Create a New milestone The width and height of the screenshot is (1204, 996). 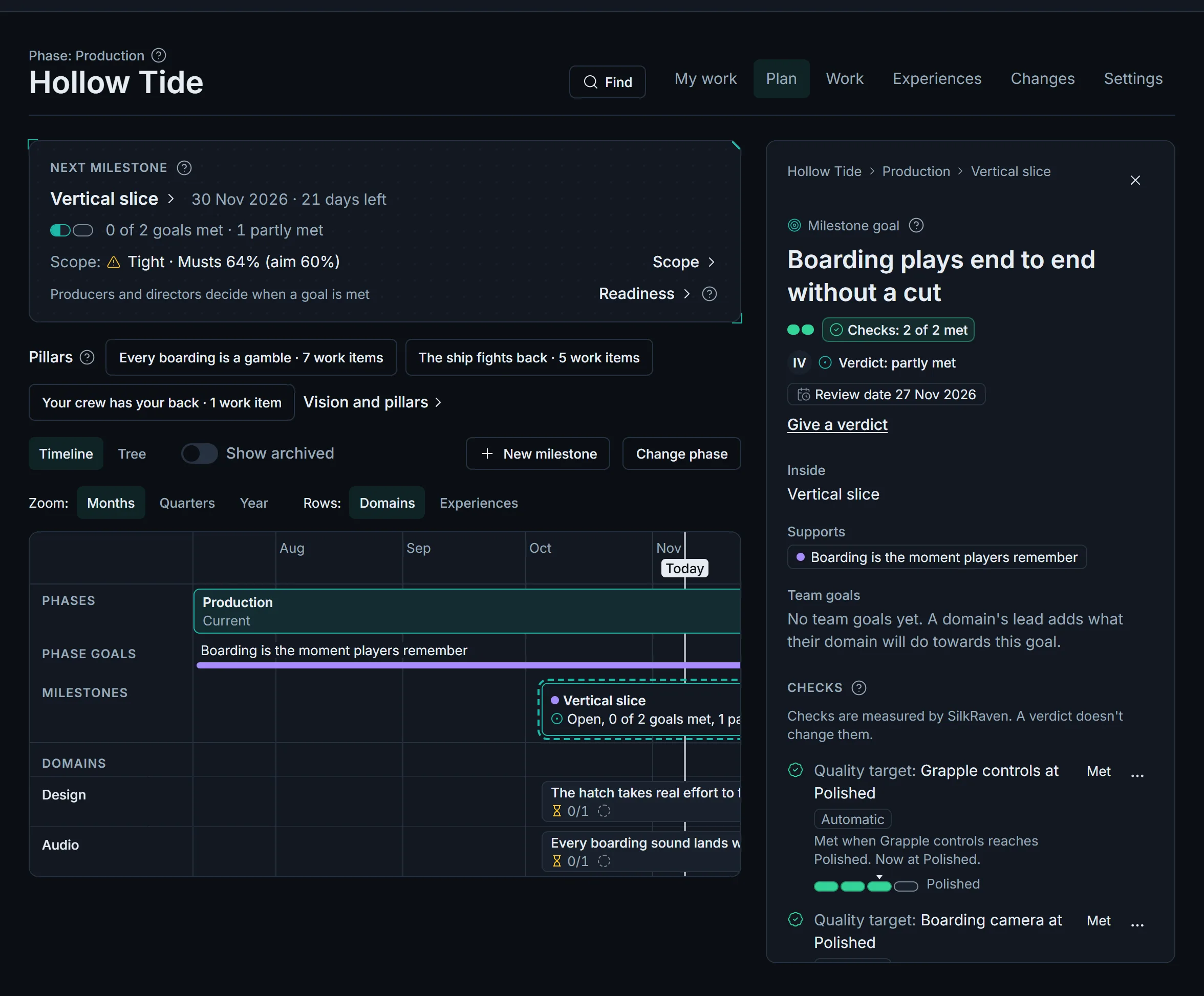click(x=538, y=454)
